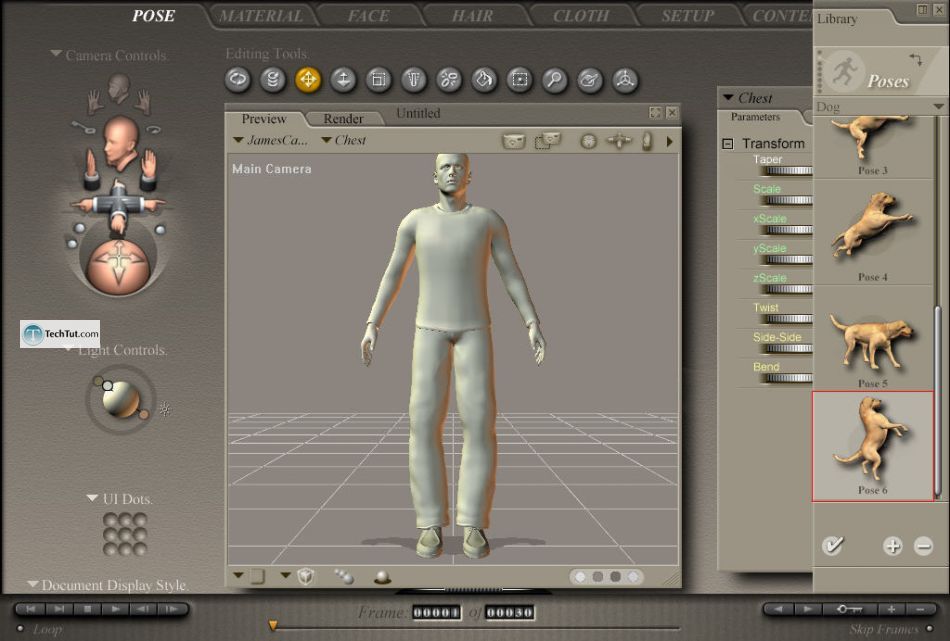
Task: Click the Flyaround view loop icon
Action: [153, 129]
